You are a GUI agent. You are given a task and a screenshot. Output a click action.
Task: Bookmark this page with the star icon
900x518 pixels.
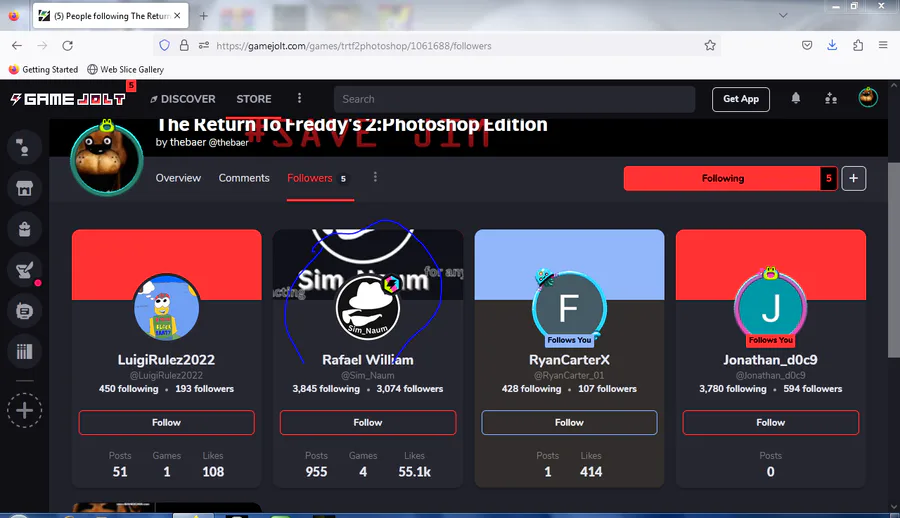click(710, 45)
